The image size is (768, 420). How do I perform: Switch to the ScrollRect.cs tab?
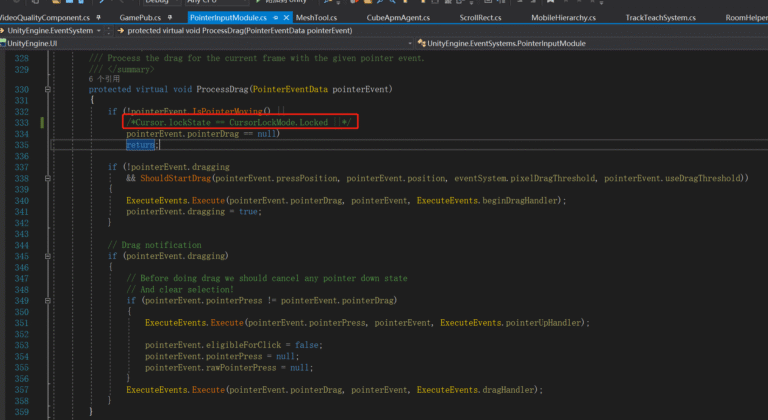pos(480,18)
